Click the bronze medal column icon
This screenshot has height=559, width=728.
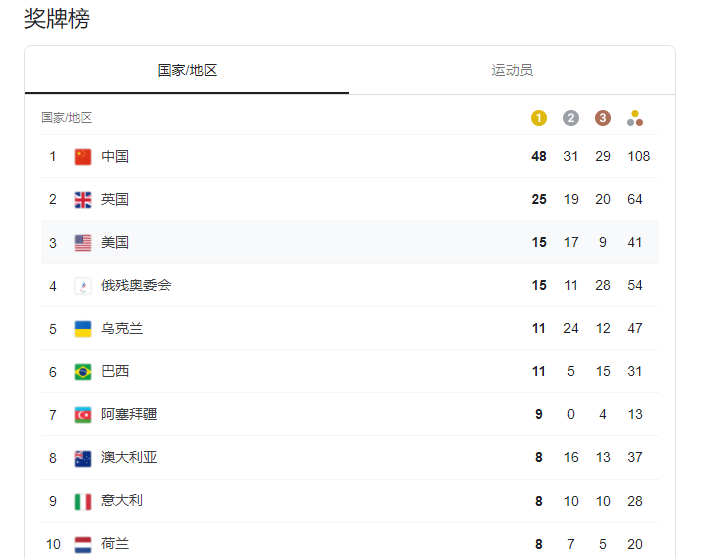pyautogui.click(x=603, y=118)
